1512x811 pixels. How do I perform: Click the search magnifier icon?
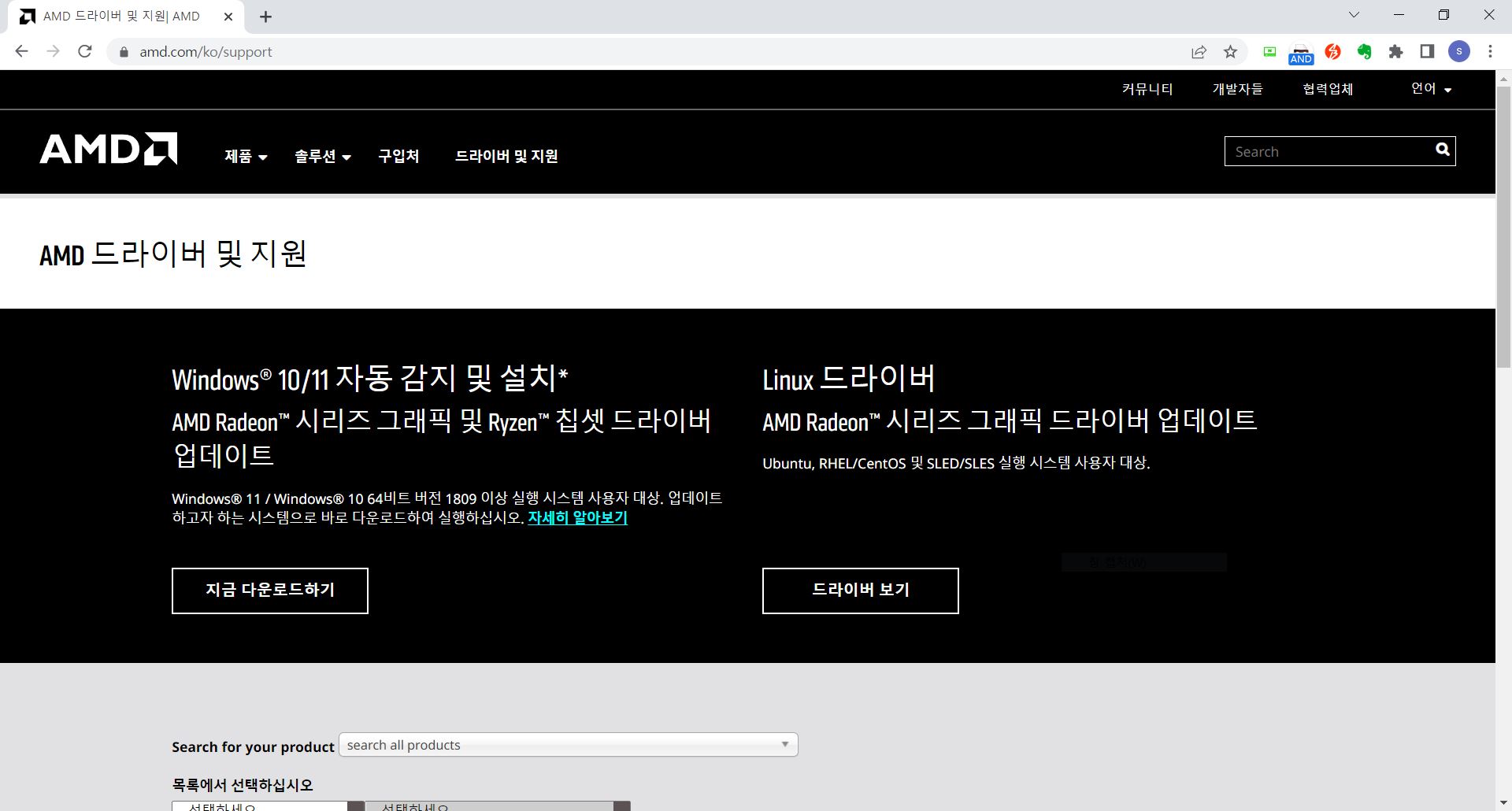1442,150
